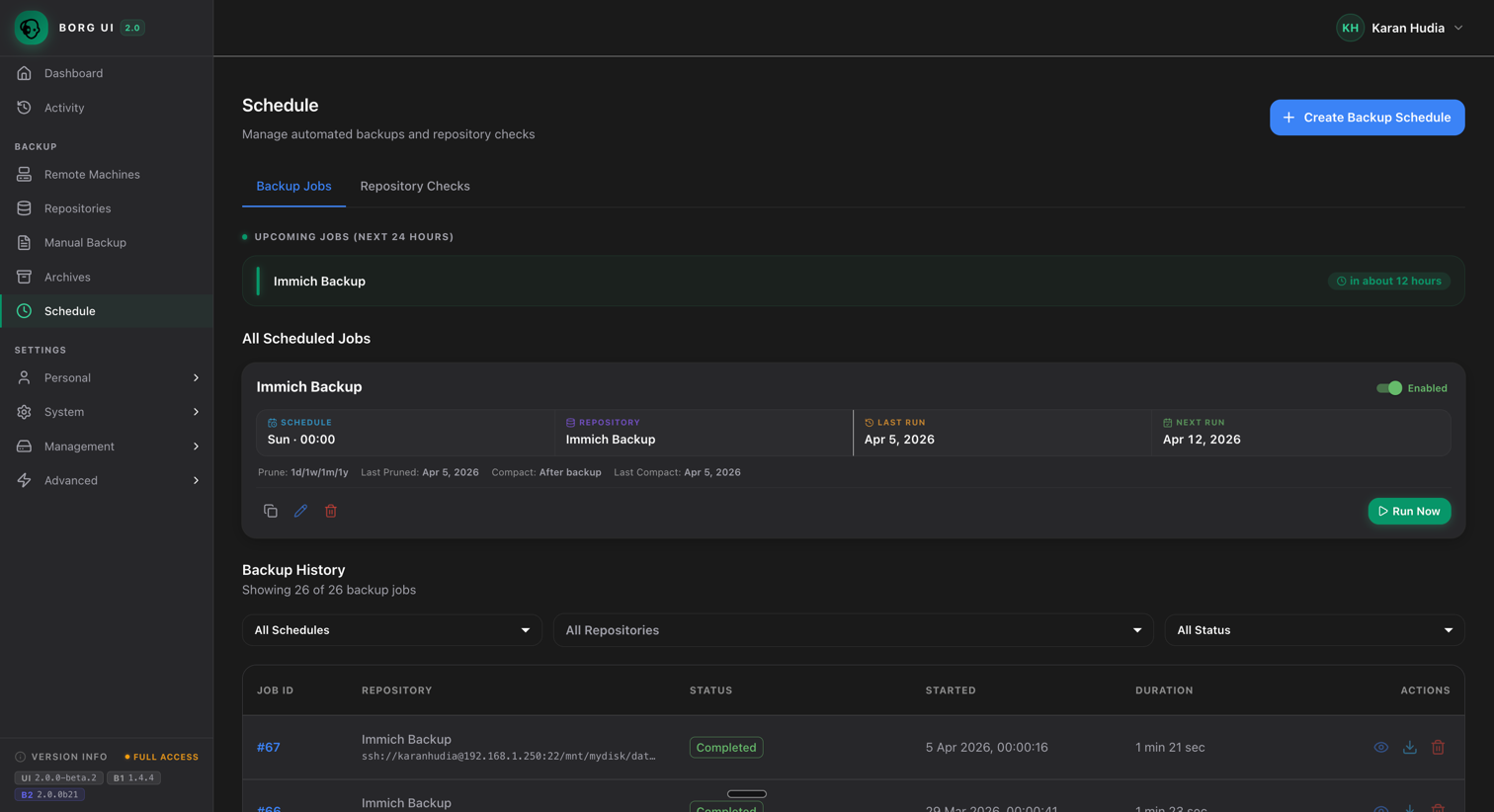Expand the Management settings chevron
Screen dimensions: 1494x812
point(196,447)
